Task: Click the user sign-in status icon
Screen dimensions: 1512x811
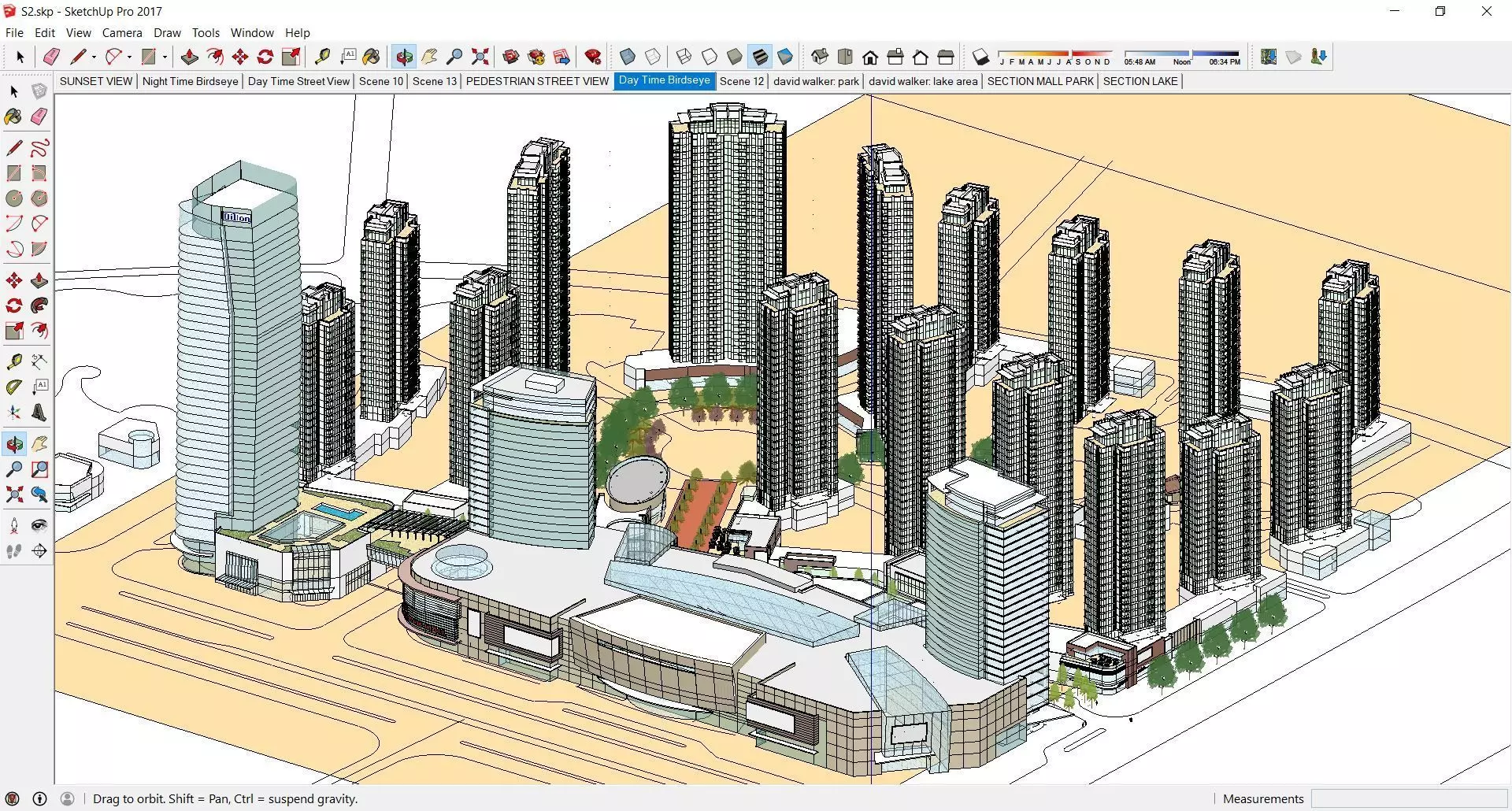Action: click(68, 798)
